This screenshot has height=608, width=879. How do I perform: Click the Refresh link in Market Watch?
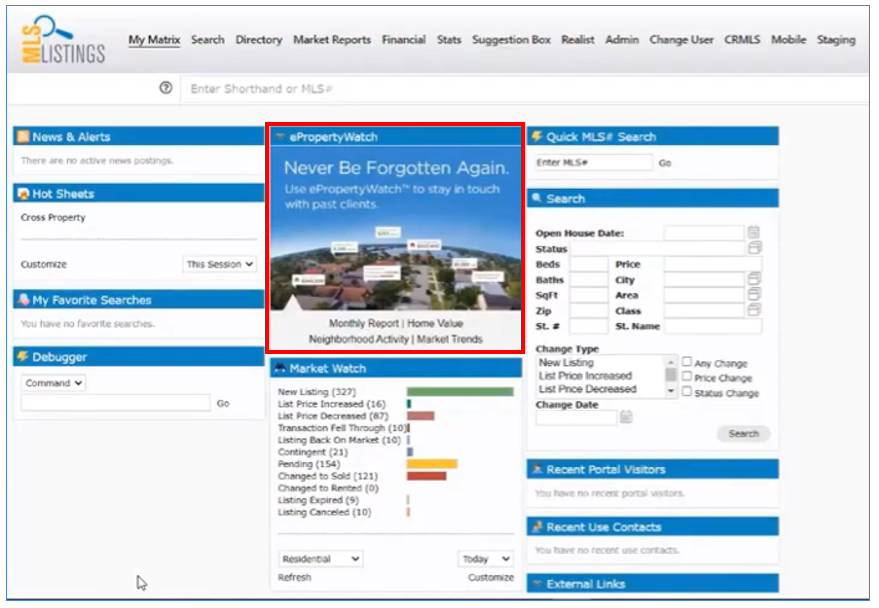(294, 577)
